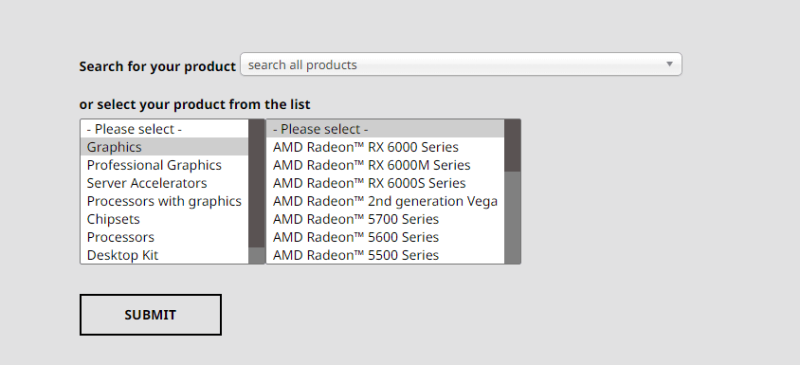Choose AMD Radeon RX 6000 Series
800x365 pixels.
tap(385, 147)
